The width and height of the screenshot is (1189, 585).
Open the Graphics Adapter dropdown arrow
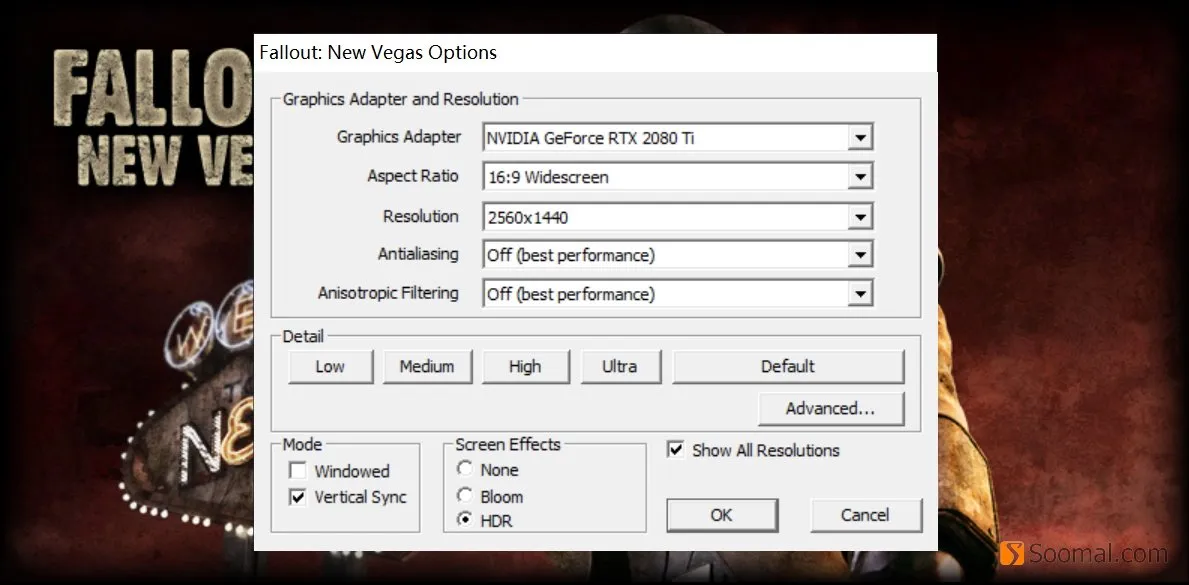click(860, 138)
